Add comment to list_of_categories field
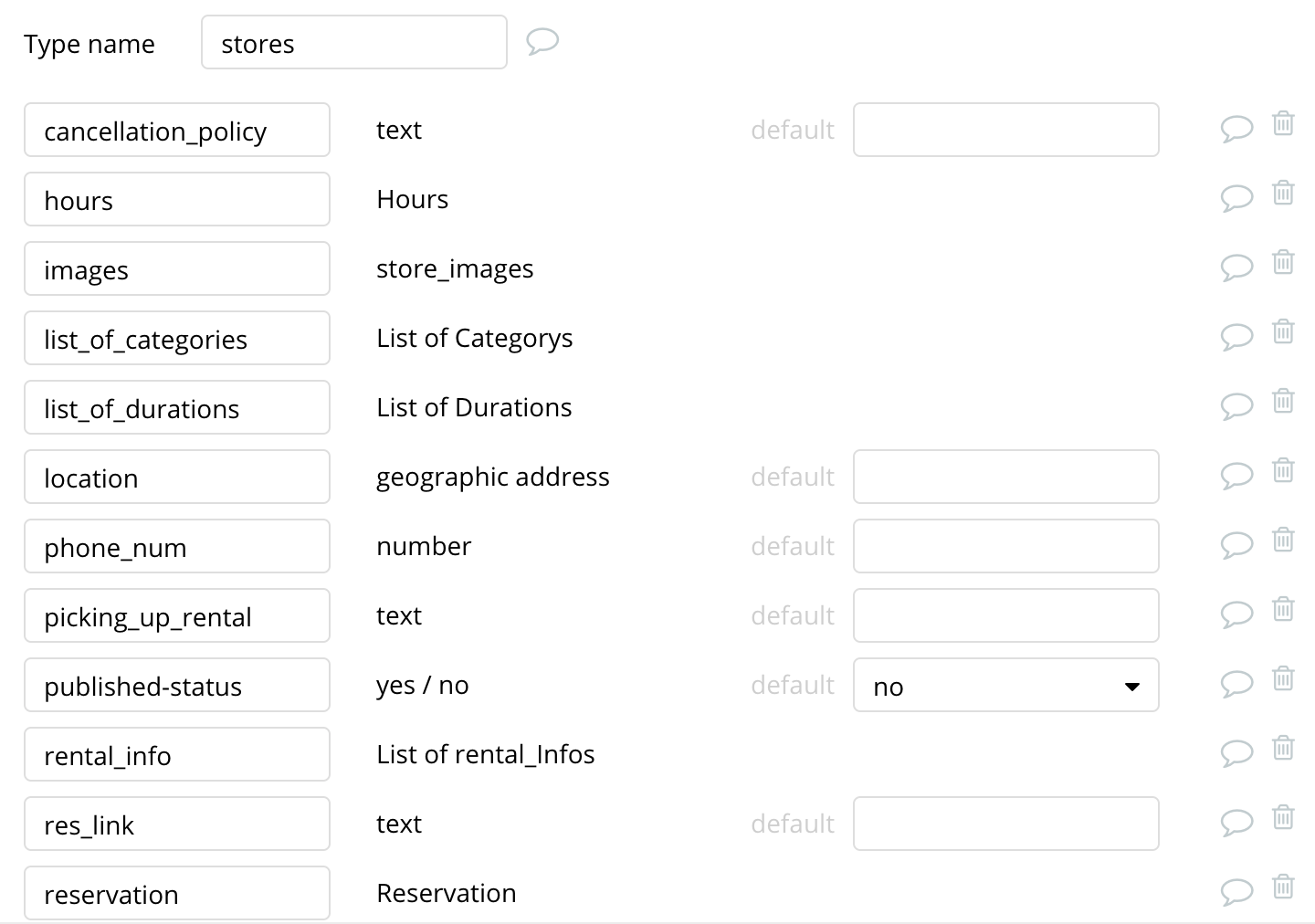Viewport: 1315px width, 924px height. [x=1236, y=336]
